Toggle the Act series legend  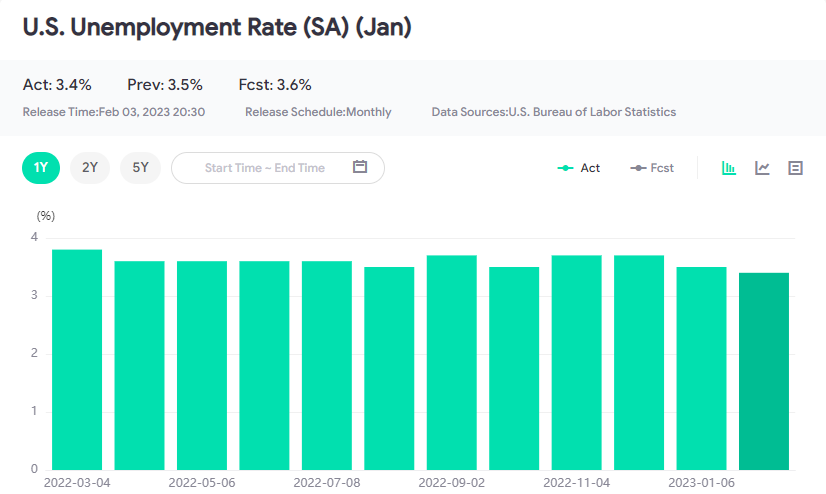[579, 168]
